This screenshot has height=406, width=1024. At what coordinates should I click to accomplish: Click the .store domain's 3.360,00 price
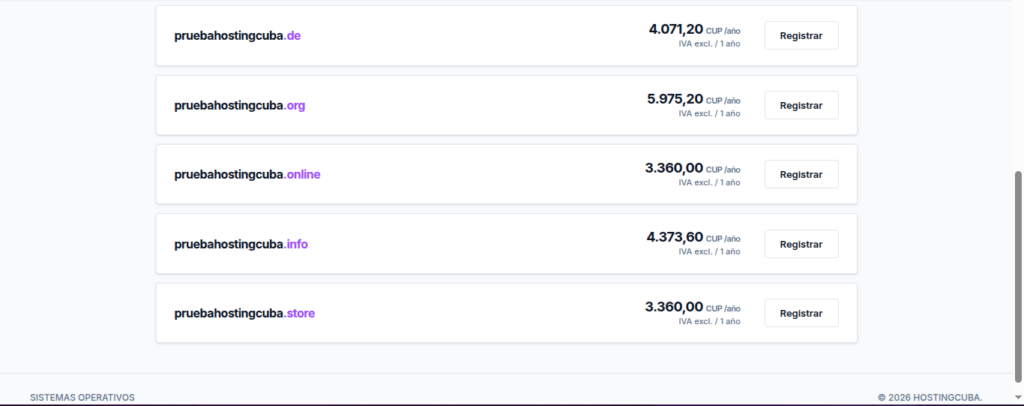[674, 307]
